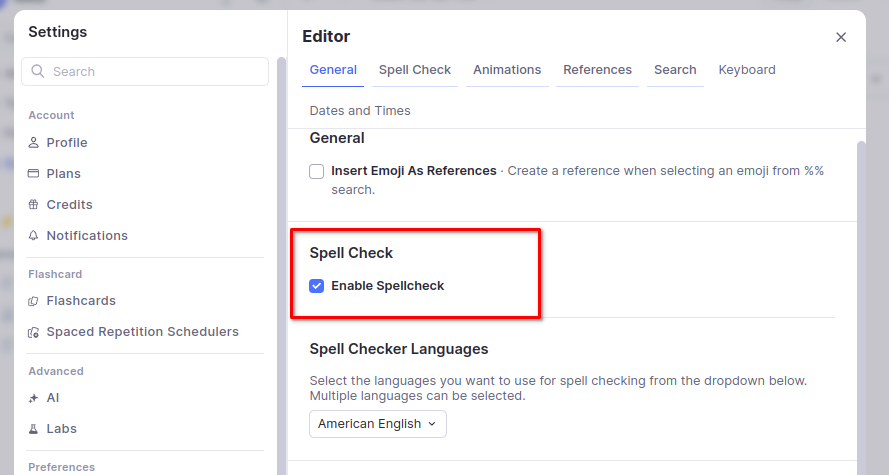Click the Flashcards stack icon
889x475 pixels.
pos(34,301)
